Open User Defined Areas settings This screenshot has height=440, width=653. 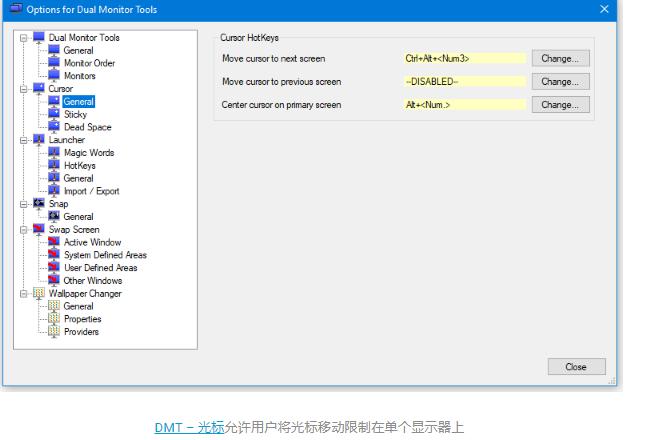[x=100, y=268]
